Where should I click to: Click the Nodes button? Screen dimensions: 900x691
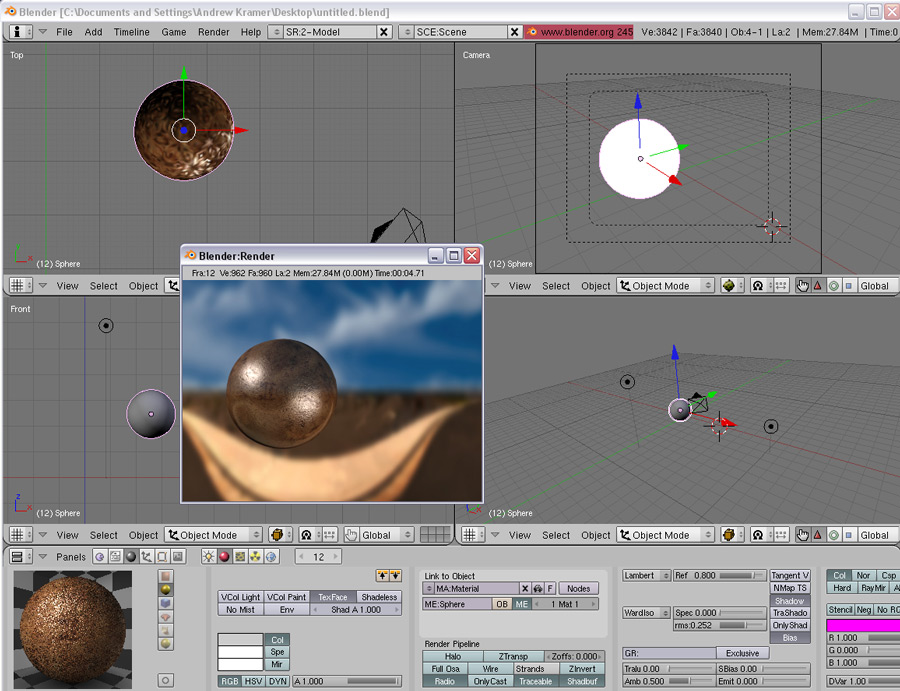pyautogui.click(x=579, y=589)
